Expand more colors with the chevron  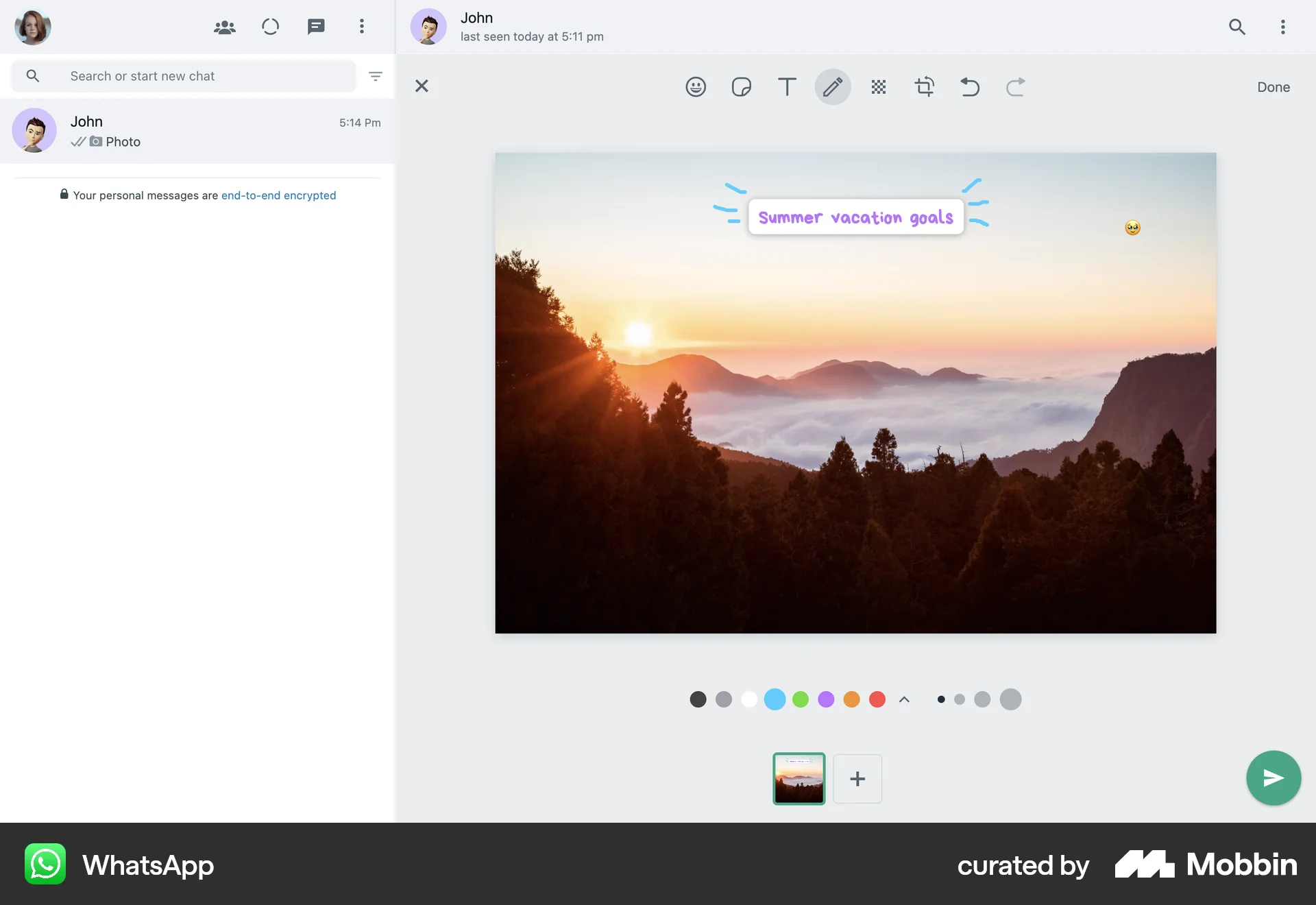click(x=903, y=699)
